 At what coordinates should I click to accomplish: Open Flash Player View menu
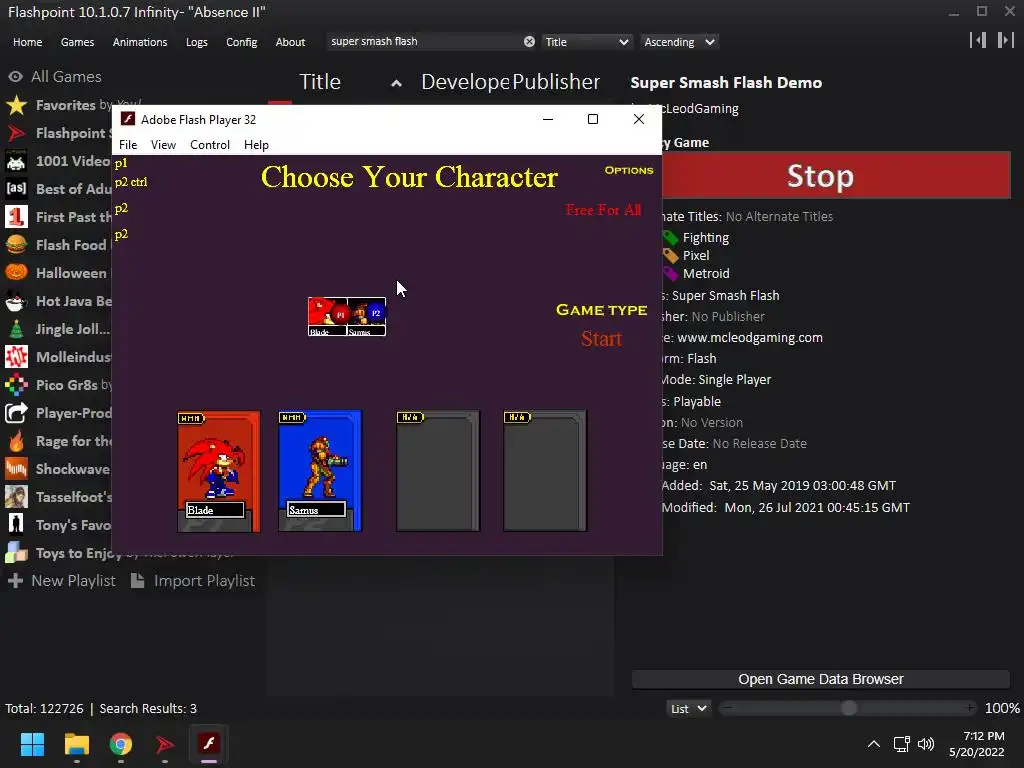coord(163,145)
